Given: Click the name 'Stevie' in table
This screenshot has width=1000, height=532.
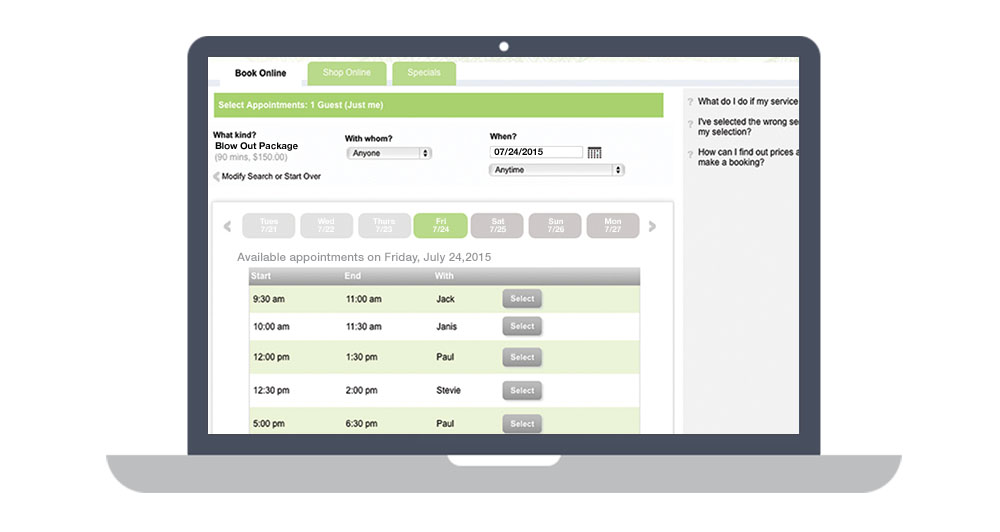Looking at the screenshot, I should (x=448, y=390).
